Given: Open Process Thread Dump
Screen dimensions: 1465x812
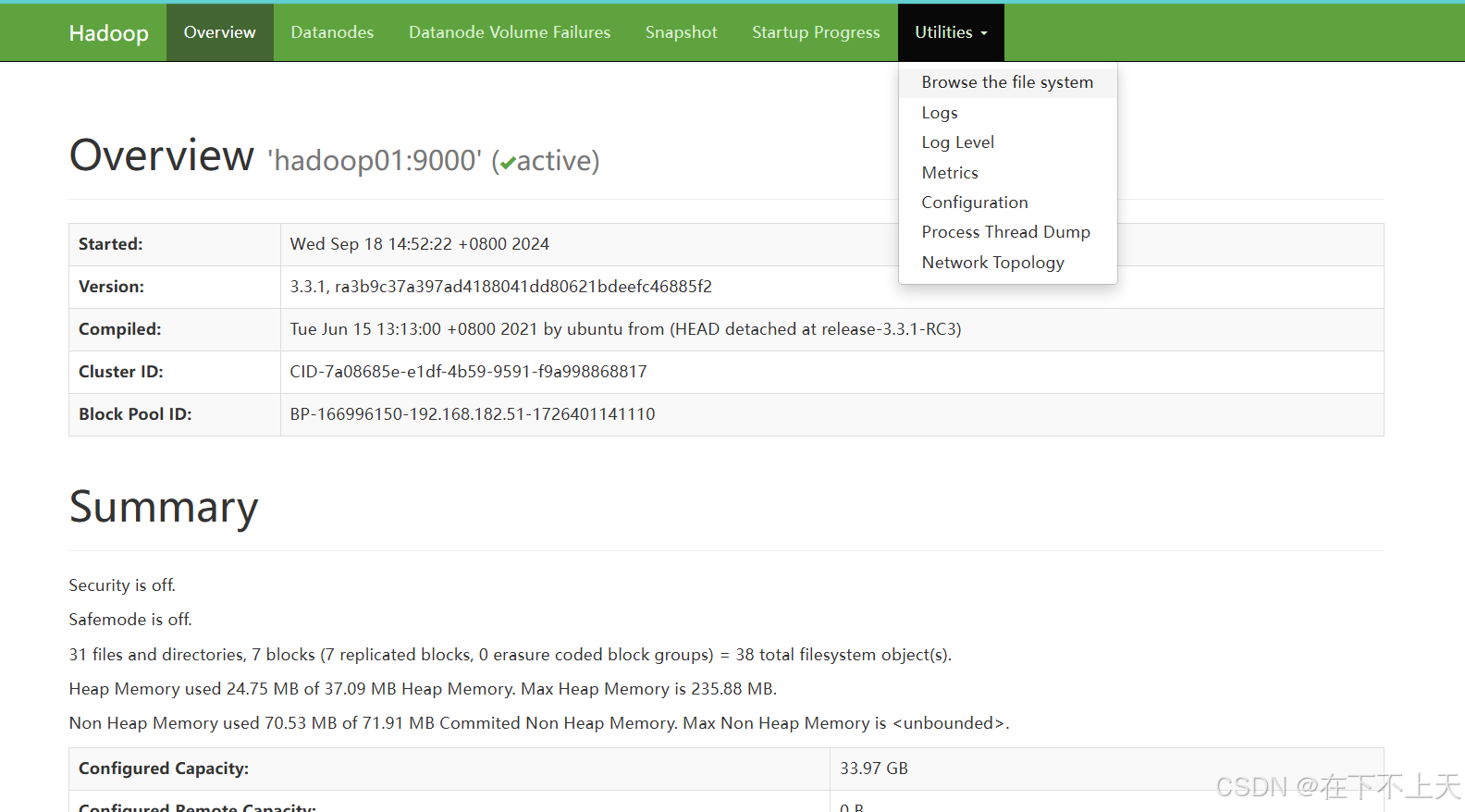Looking at the screenshot, I should coord(1005,232).
